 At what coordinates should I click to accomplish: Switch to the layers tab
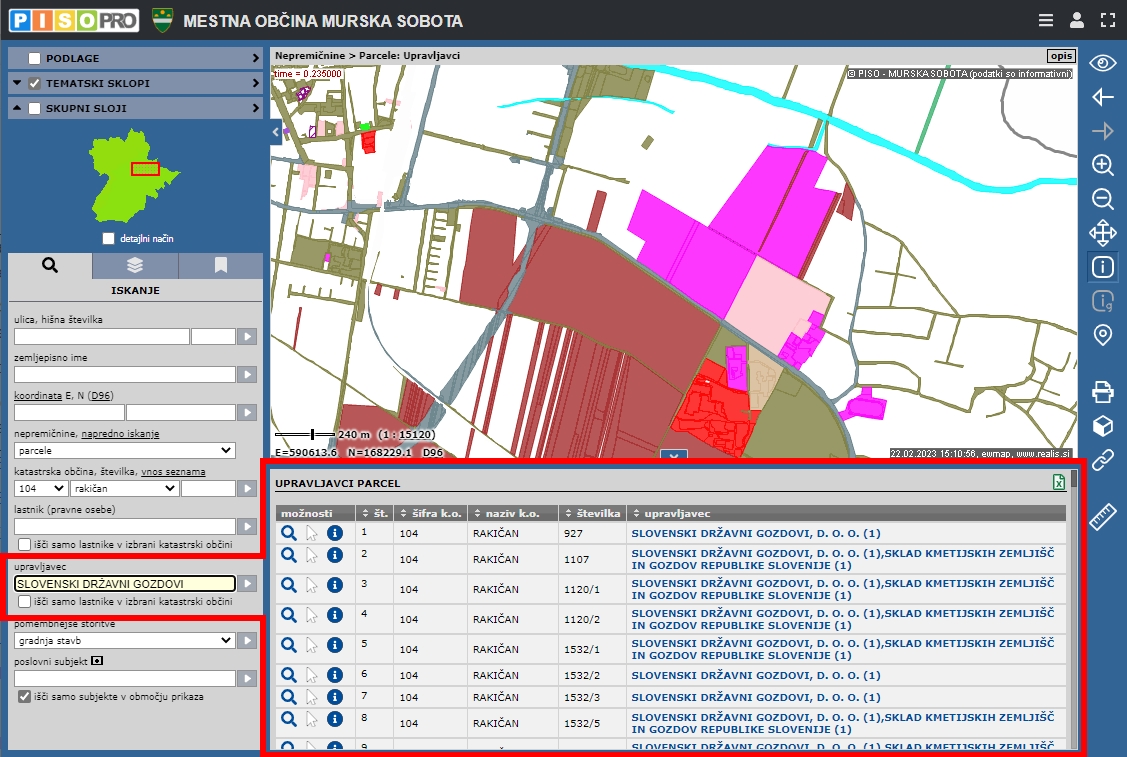click(135, 265)
